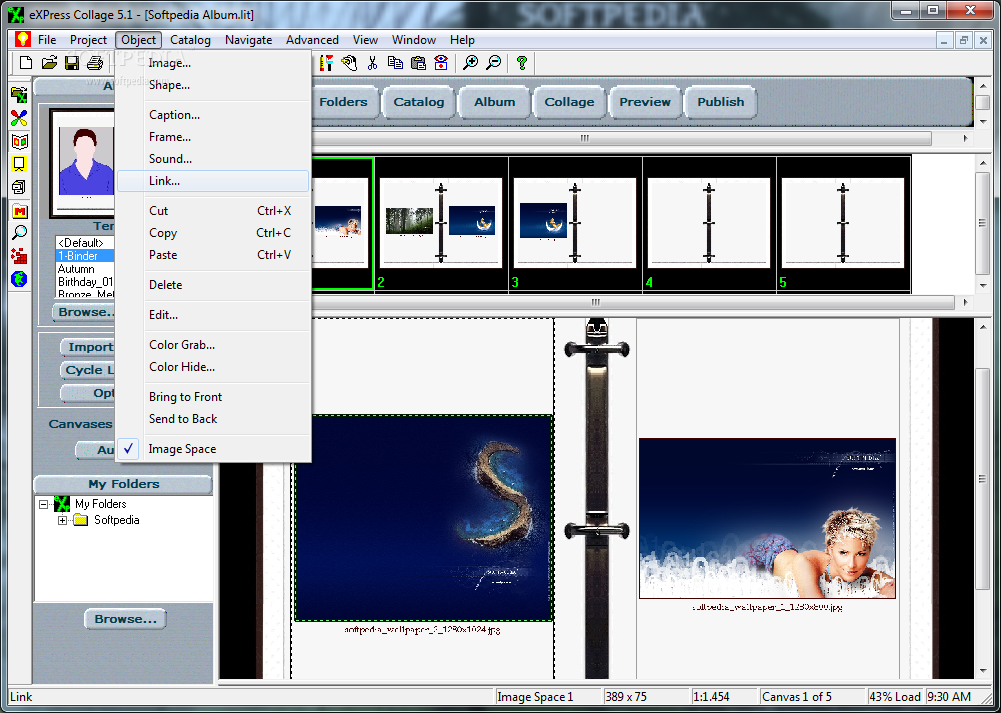Click the green question mark help icon
The height and width of the screenshot is (713, 1001).
pos(522,63)
